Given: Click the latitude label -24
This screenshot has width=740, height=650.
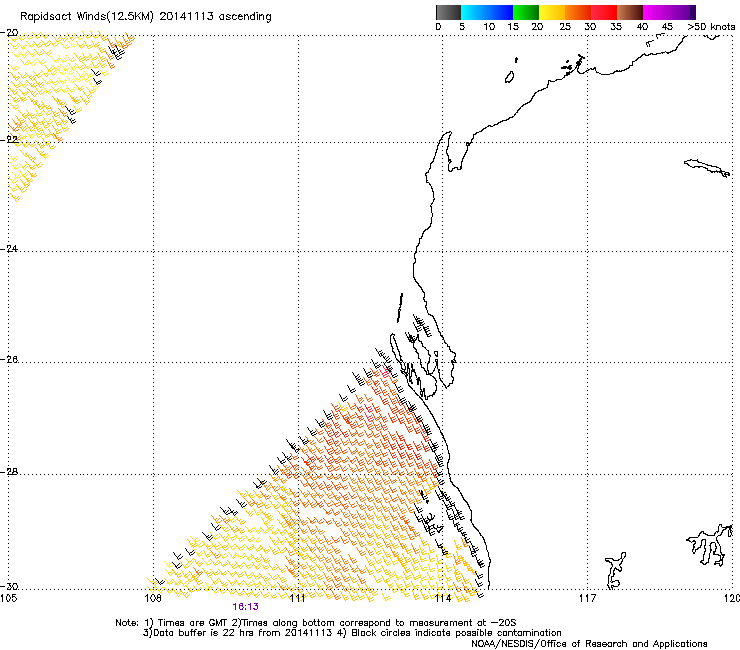Looking at the screenshot, I should pos(9,248).
